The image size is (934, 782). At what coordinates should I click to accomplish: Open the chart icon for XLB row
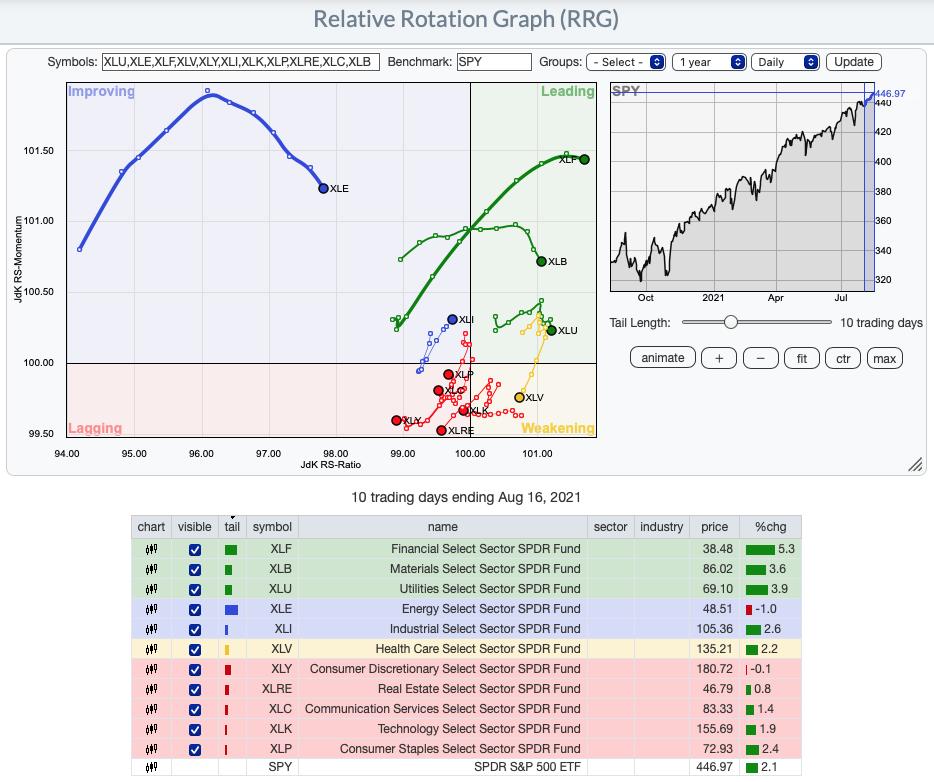[x=151, y=569]
